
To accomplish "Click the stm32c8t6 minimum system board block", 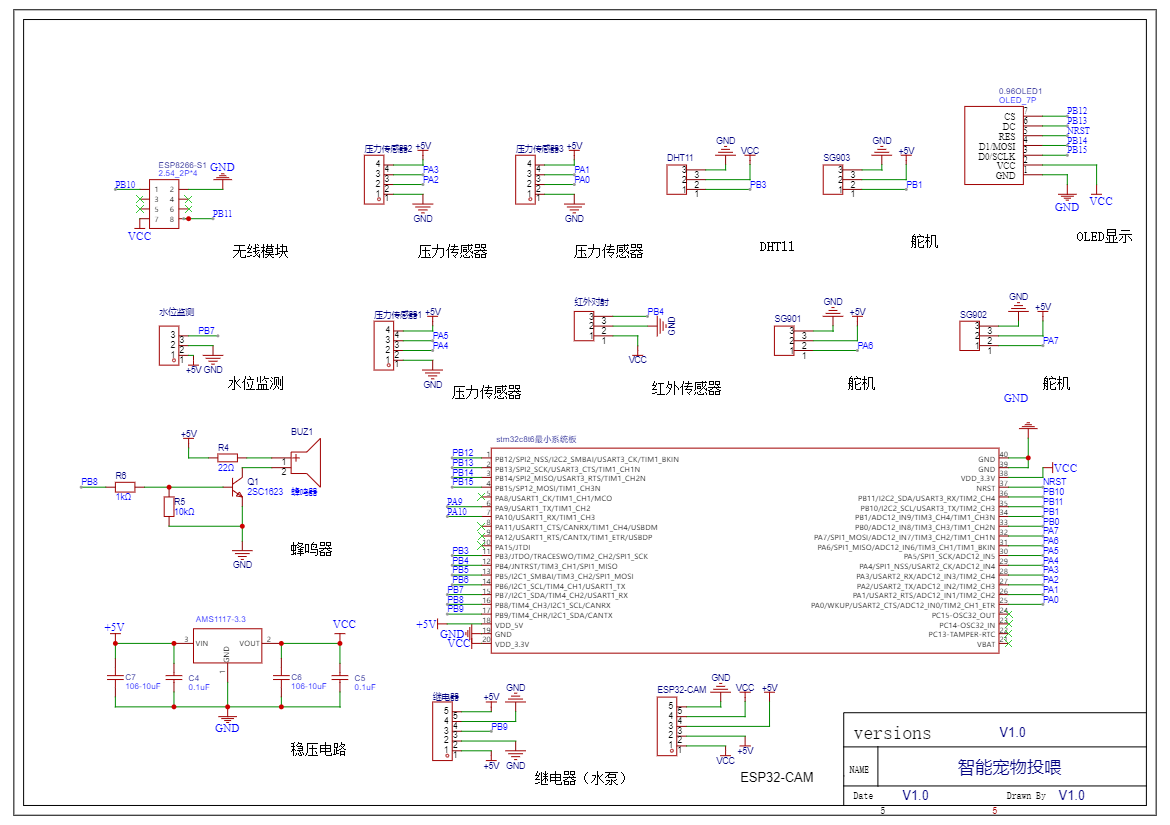I will pyautogui.click(x=745, y=550).
